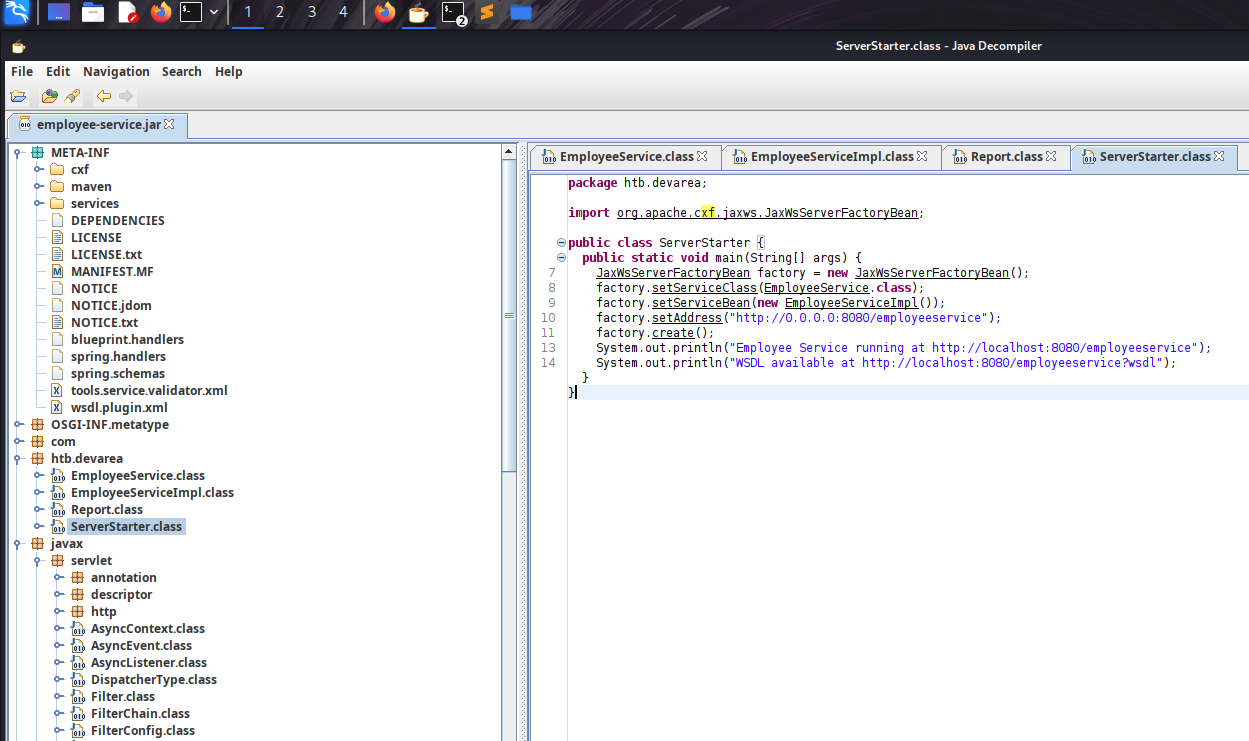The height and width of the screenshot is (741, 1249).
Task: Close the employee-service.jar tab
Action: click(x=169, y=125)
